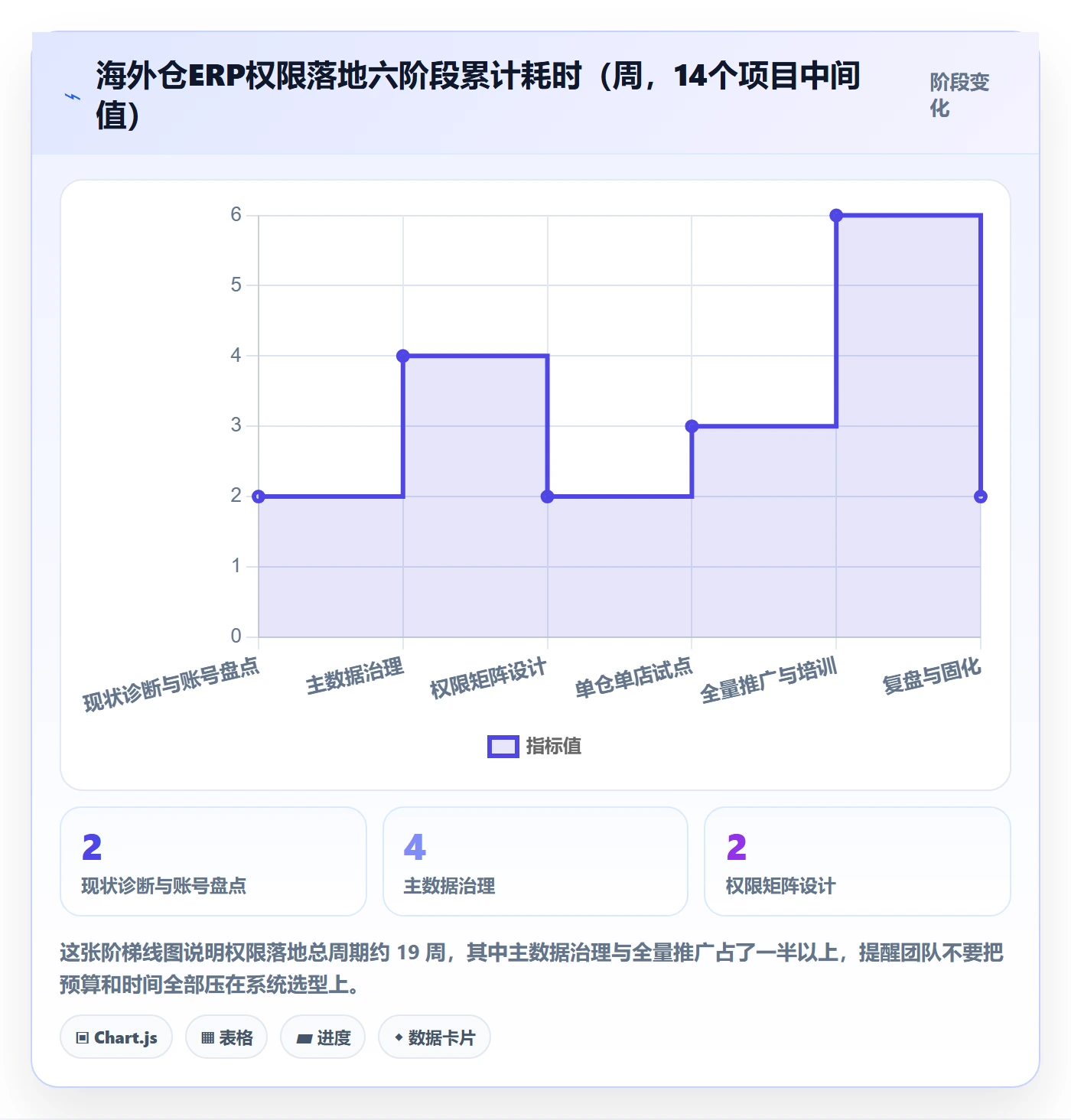Click the 全量推广与培训 x-axis label
This screenshot has height=1120, width=1071.
pos(769,680)
